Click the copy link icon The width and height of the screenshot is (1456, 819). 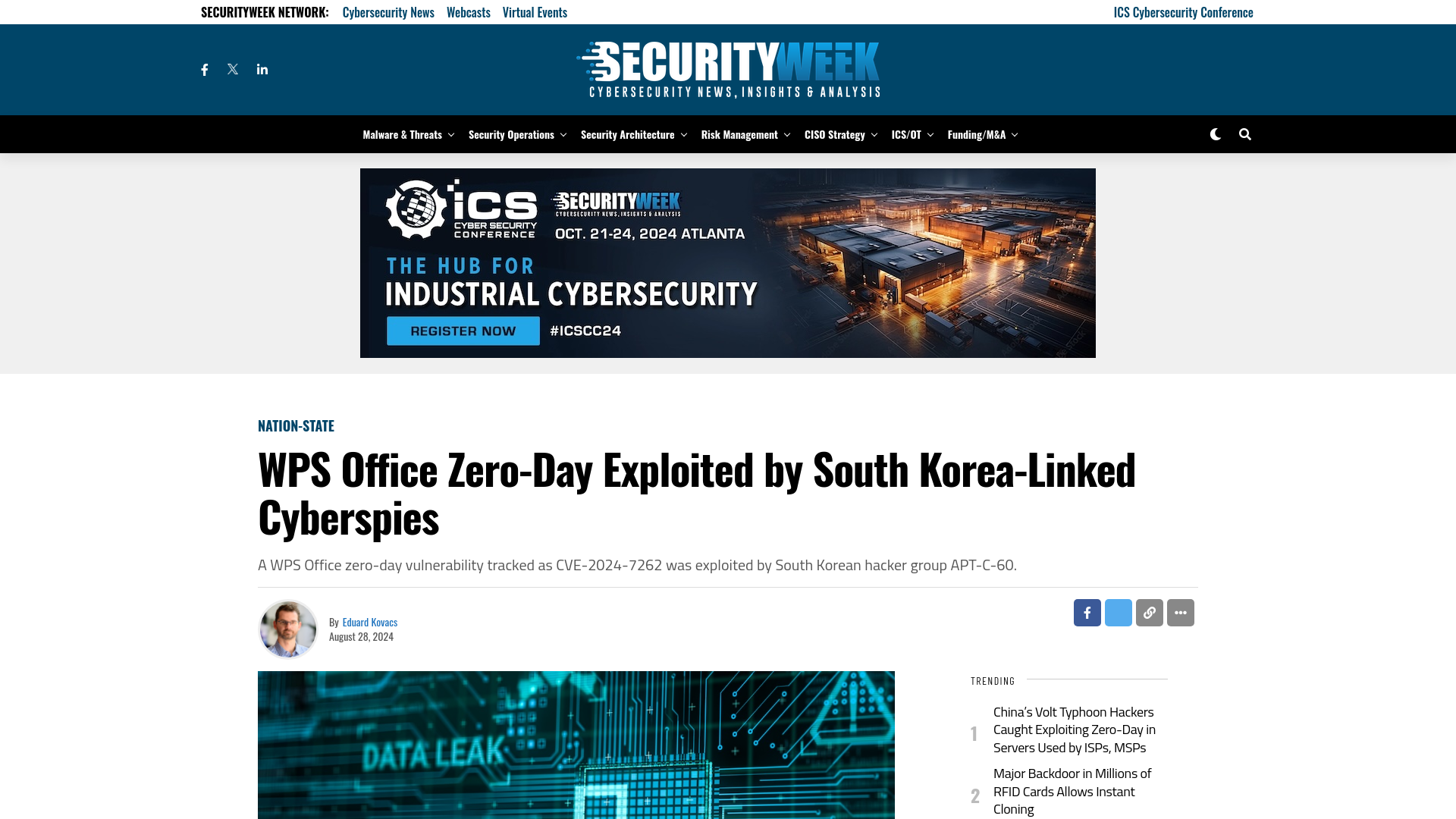1149,612
